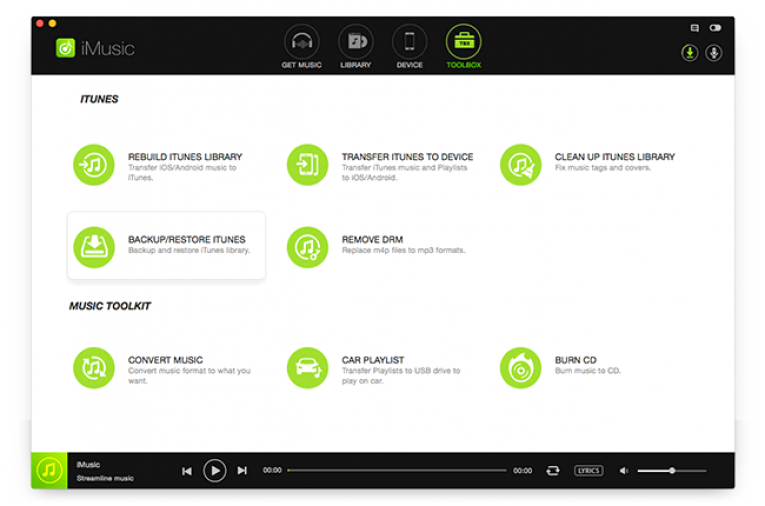Click the yellow minimize window button
Viewport: 765px width, 506px height.
[x=52, y=23]
